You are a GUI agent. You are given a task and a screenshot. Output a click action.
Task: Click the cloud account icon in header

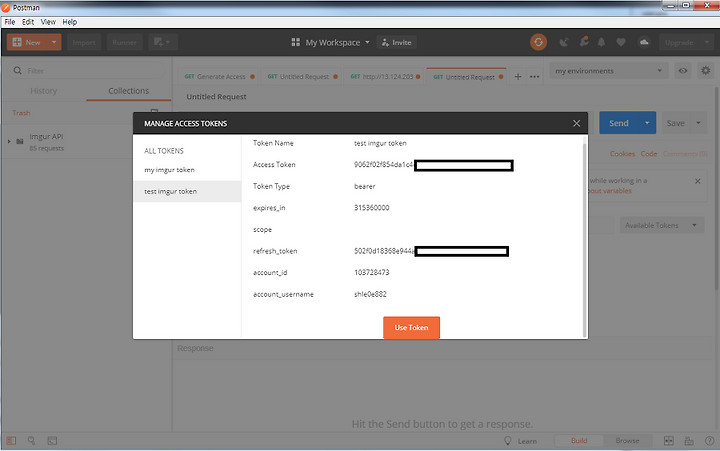[644, 42]
